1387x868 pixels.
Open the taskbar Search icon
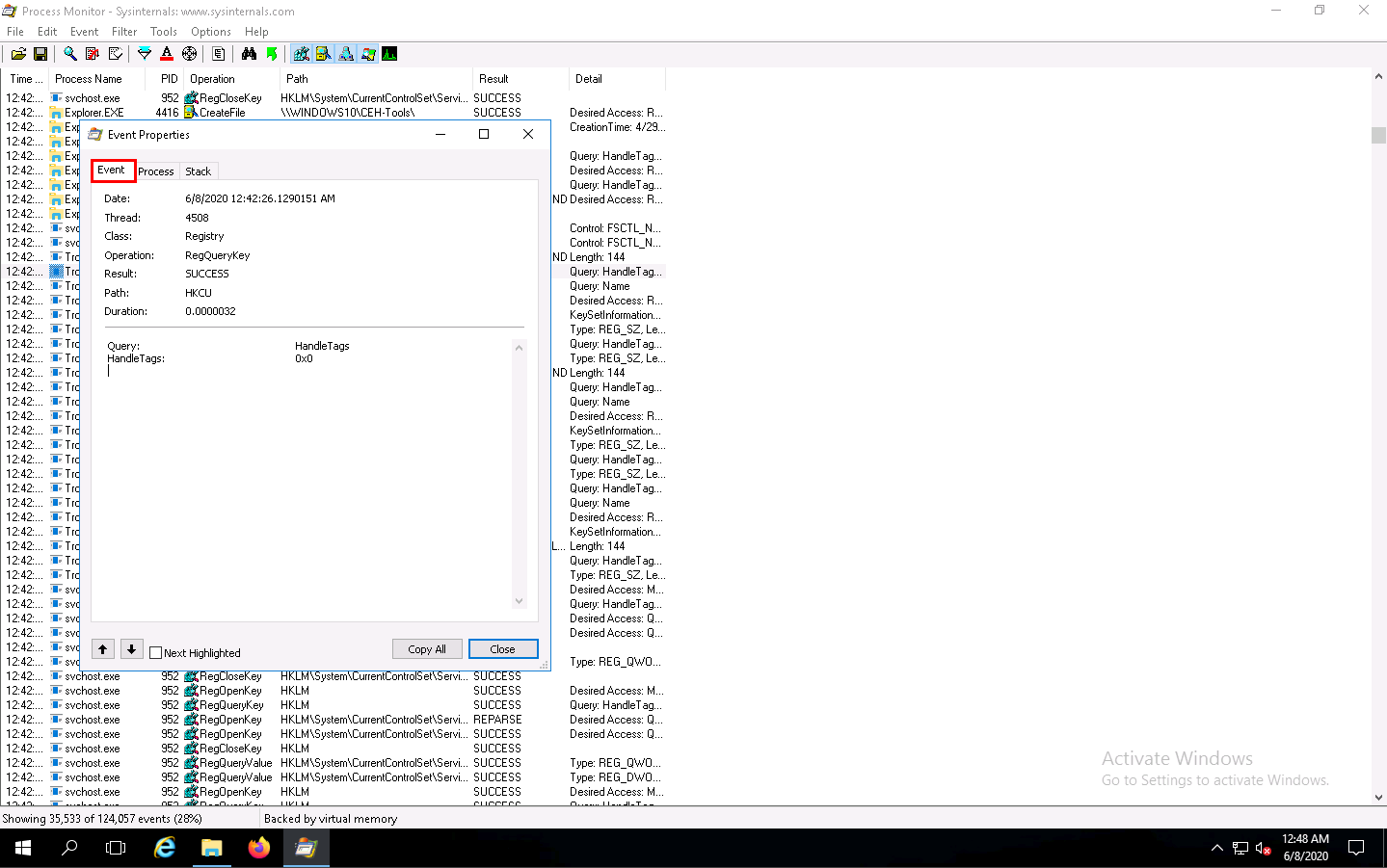[69, 848]
